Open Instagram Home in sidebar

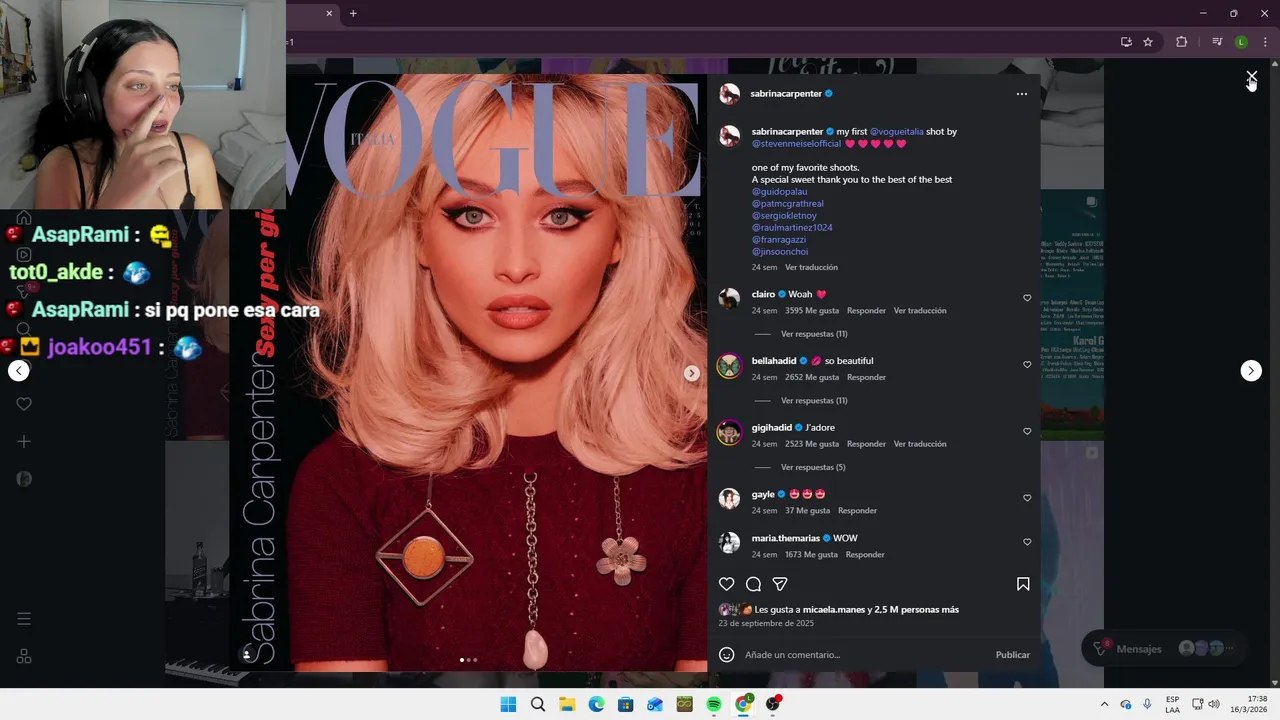[x=24, y=218]
